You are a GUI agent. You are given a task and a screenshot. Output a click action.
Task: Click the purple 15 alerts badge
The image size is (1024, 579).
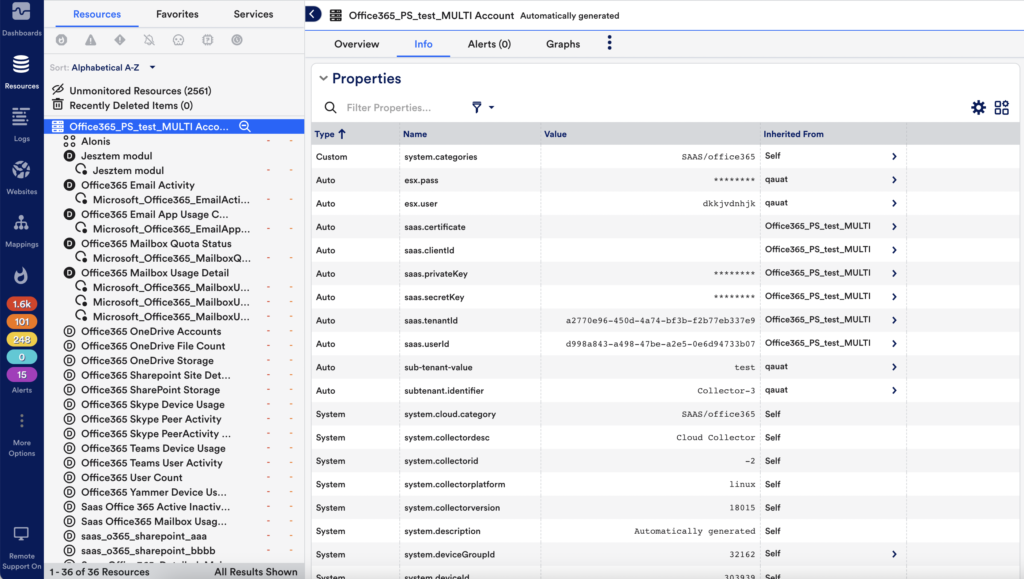click(22, 375)
